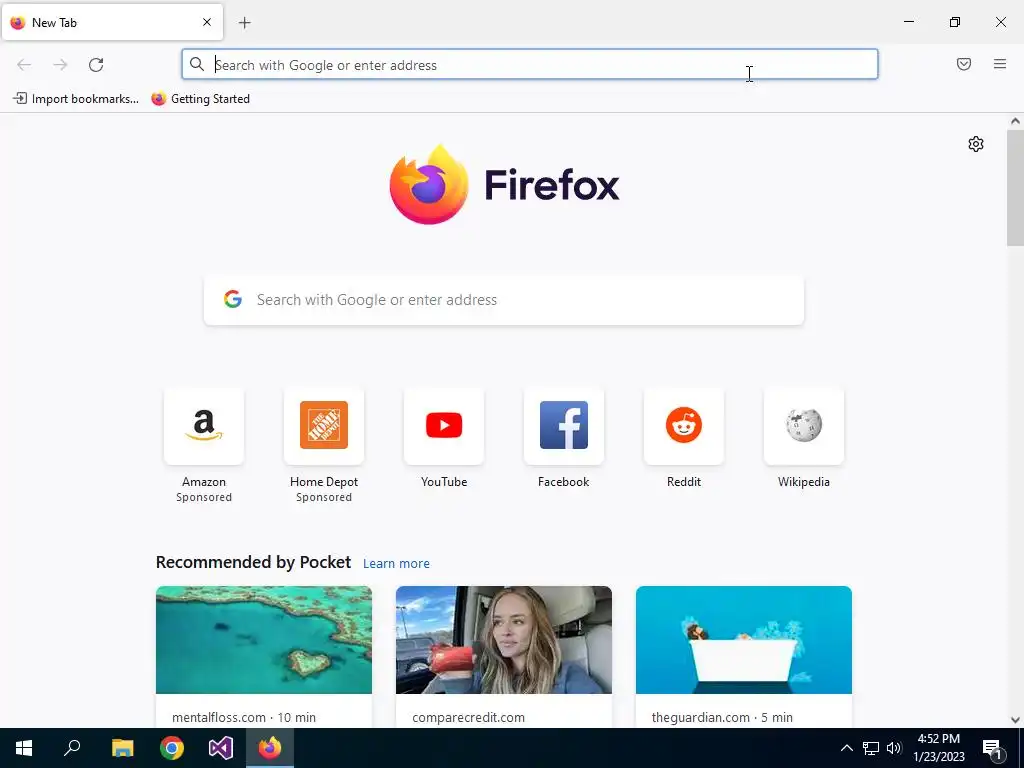Open Windows taskbar search
The image size is (1024, 768).
coord(72,748)
